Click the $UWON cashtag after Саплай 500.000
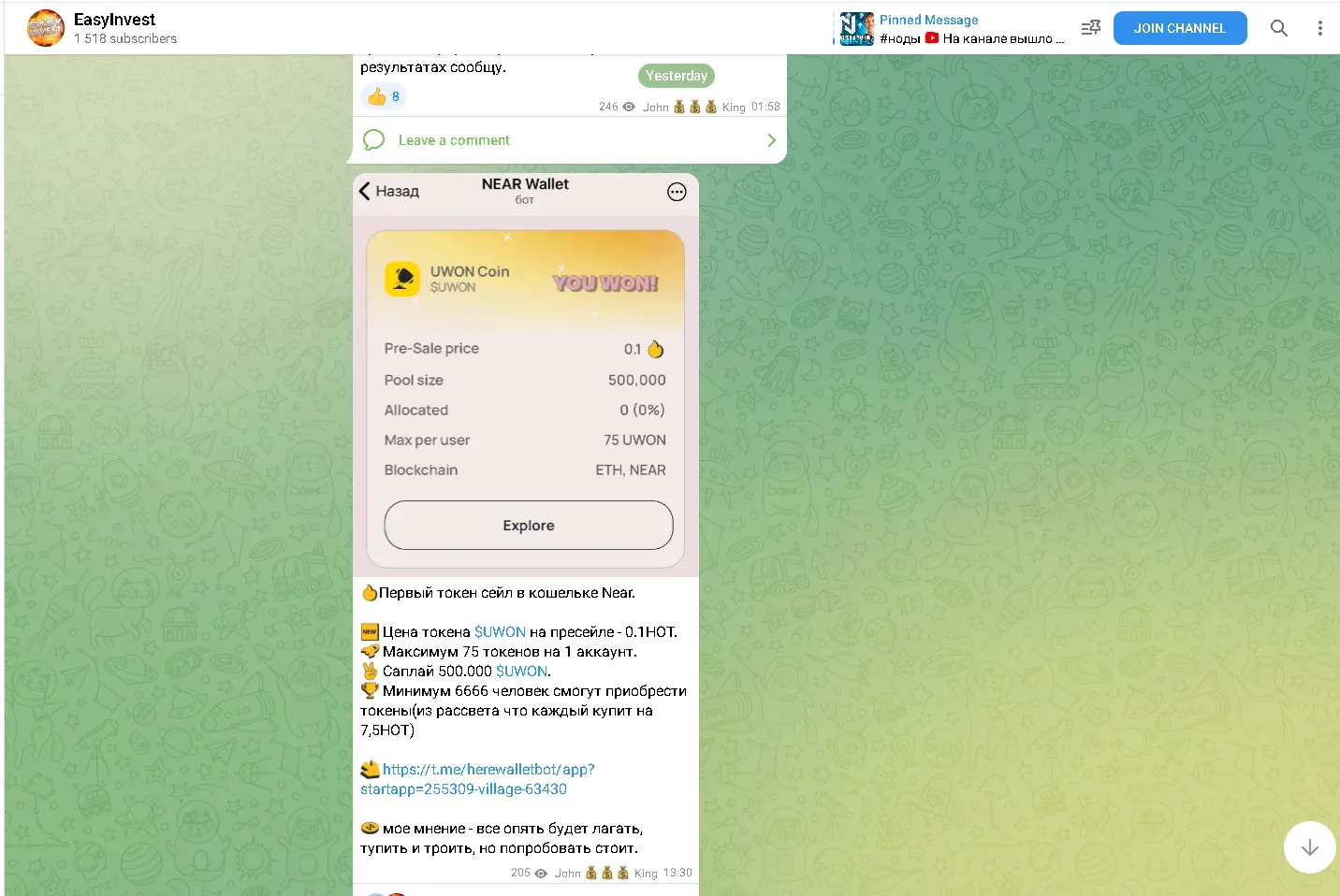Image resolution: width=1340 pixels, height=896 pixels. (x=521, y=672)
